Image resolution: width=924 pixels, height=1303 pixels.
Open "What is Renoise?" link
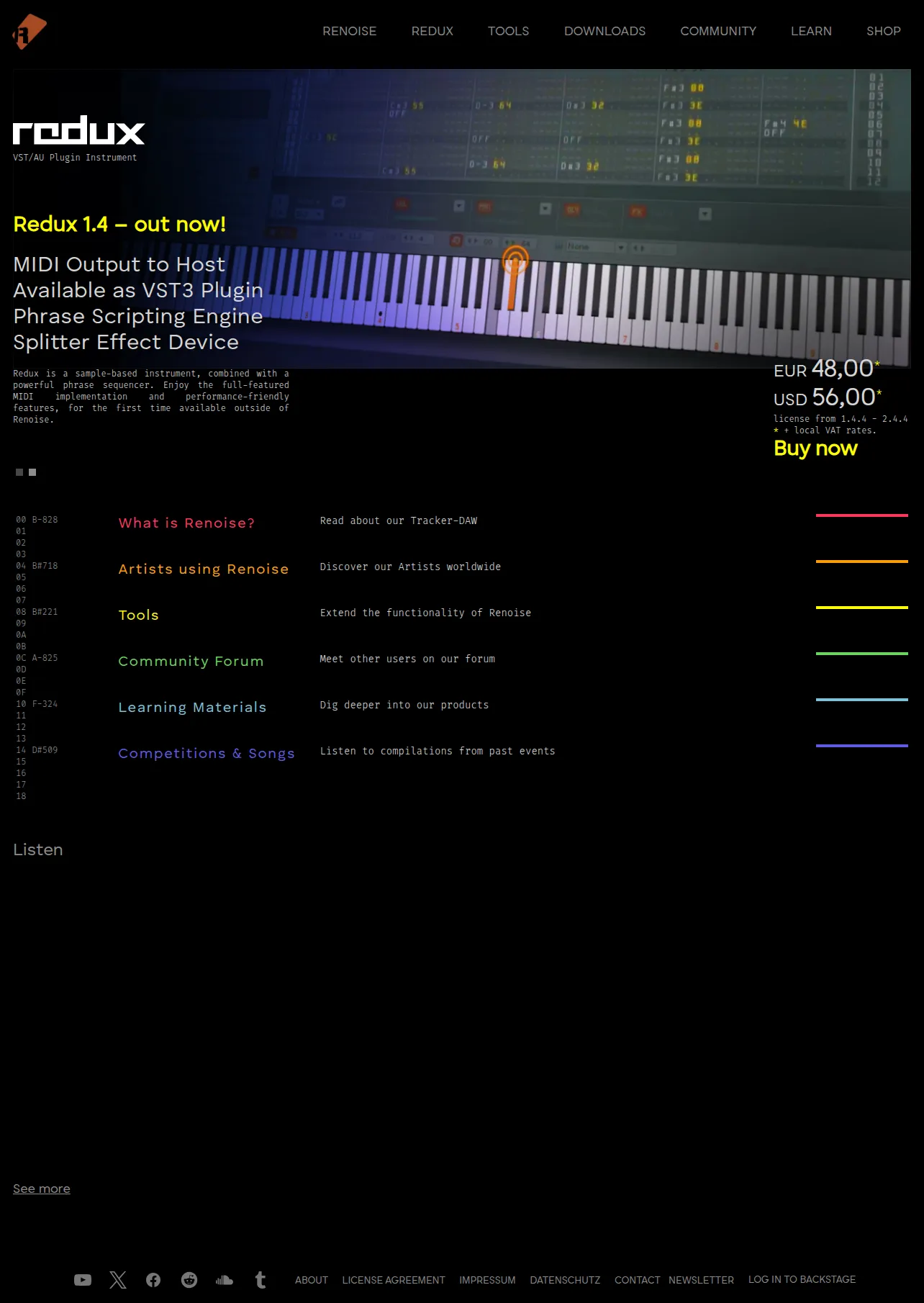pos(187,523)
